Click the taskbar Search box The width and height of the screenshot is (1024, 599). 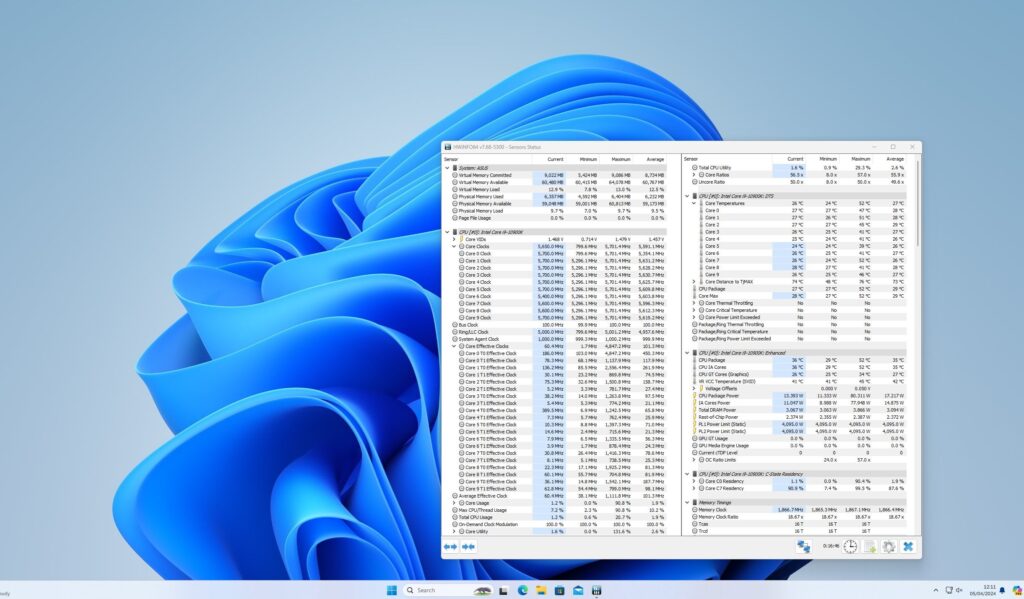pos(446,590)
